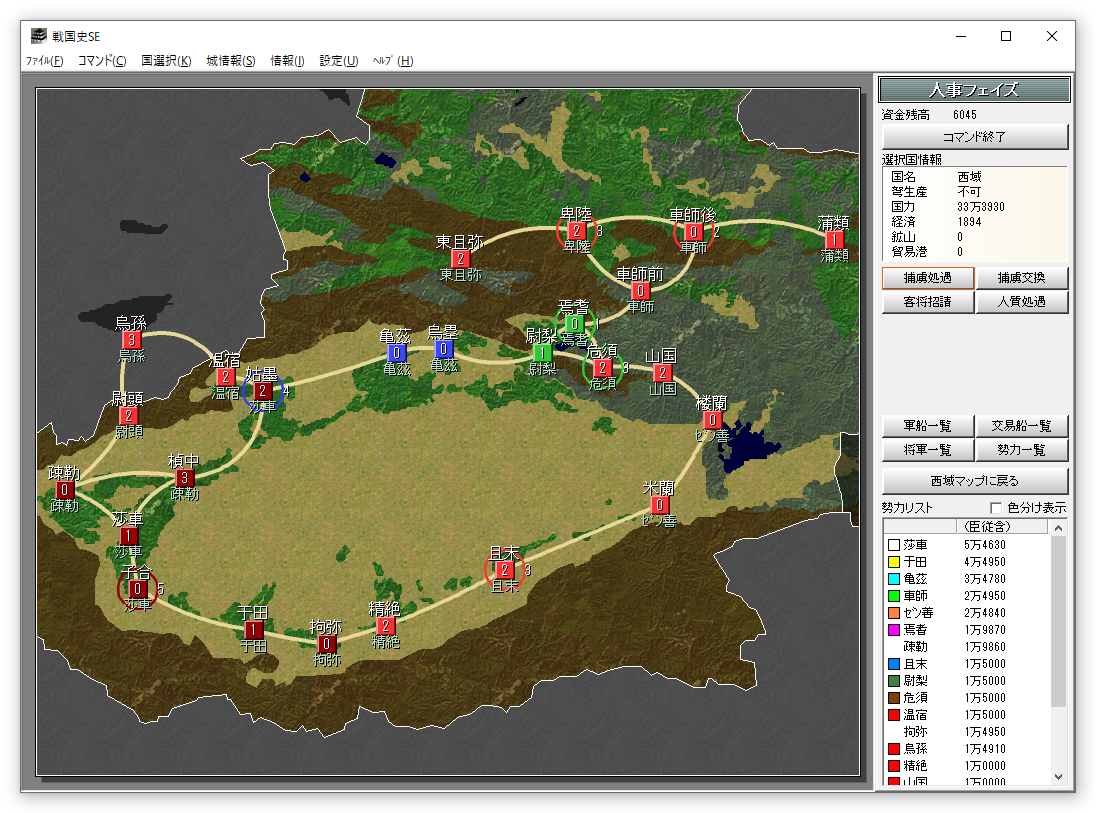The image size is (1096, 813).
Task: Select the 于田 castle marker
Action: [253, 630]
